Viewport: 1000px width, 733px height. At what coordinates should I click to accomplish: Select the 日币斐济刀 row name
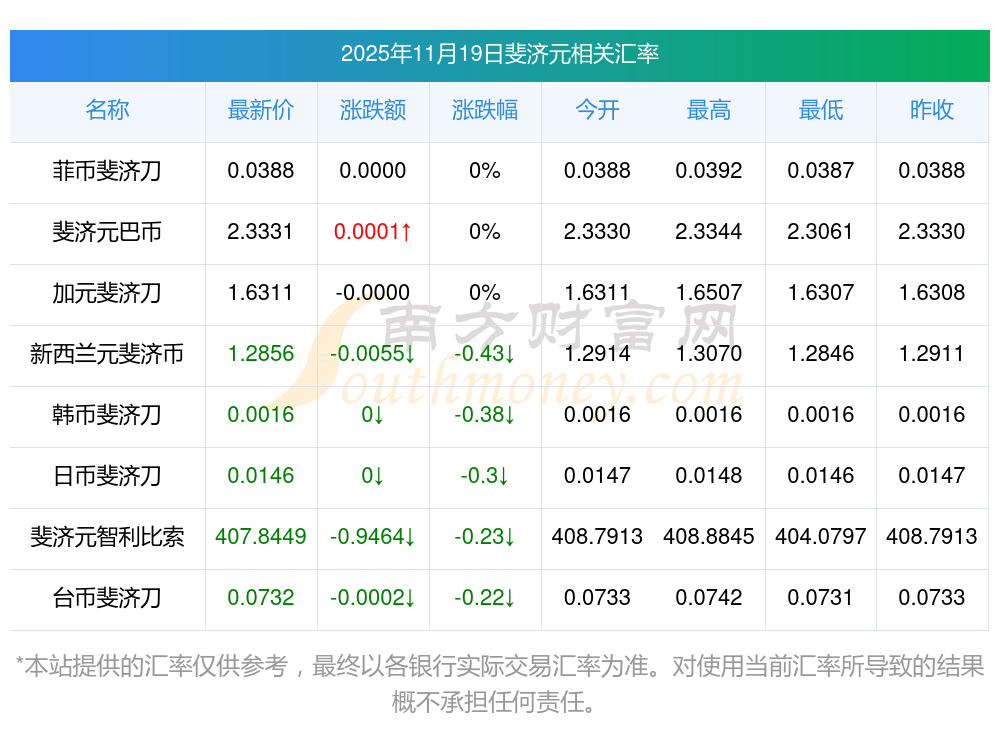[107, 476]
